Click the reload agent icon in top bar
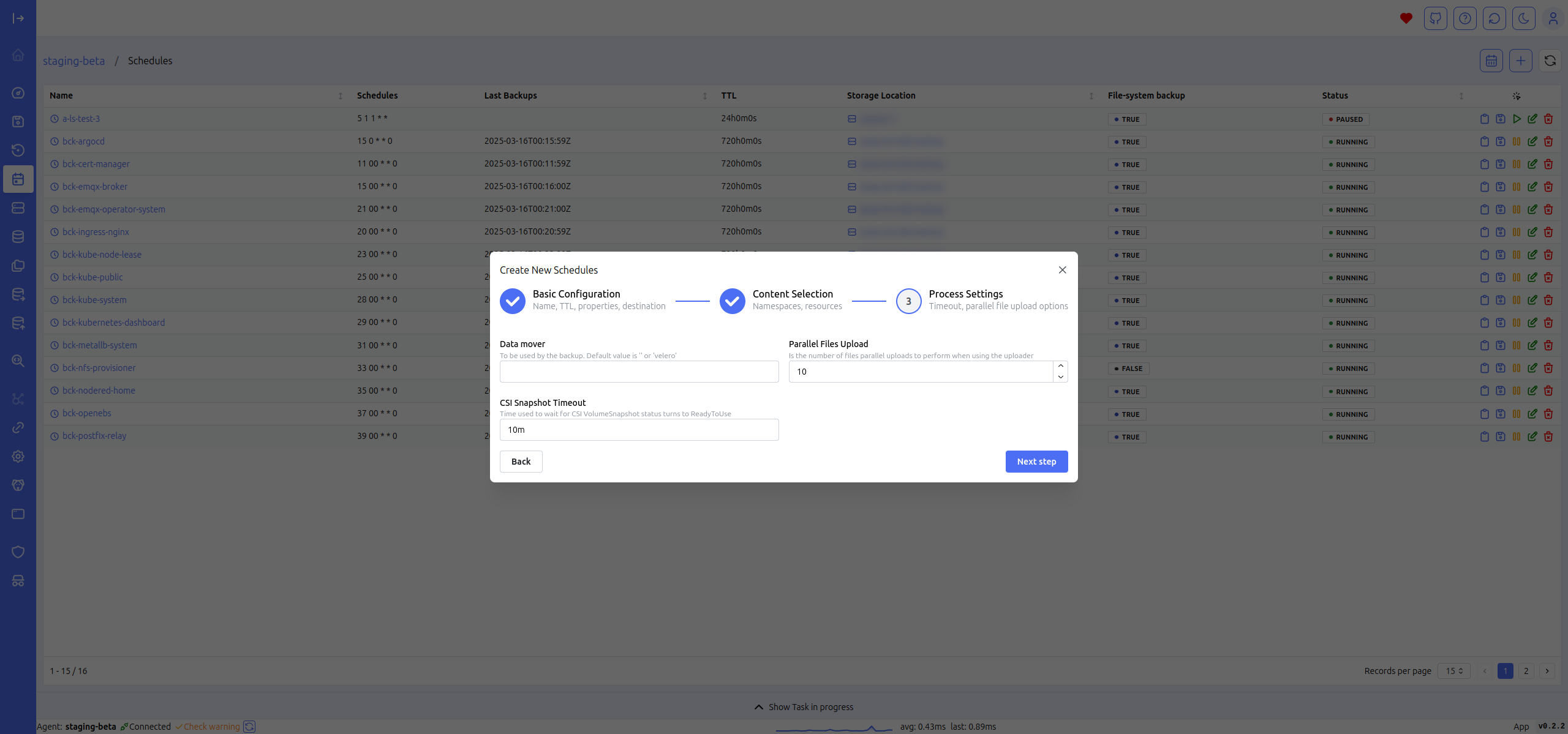This screenshot has height=734, width=1568. [1494, 18]
